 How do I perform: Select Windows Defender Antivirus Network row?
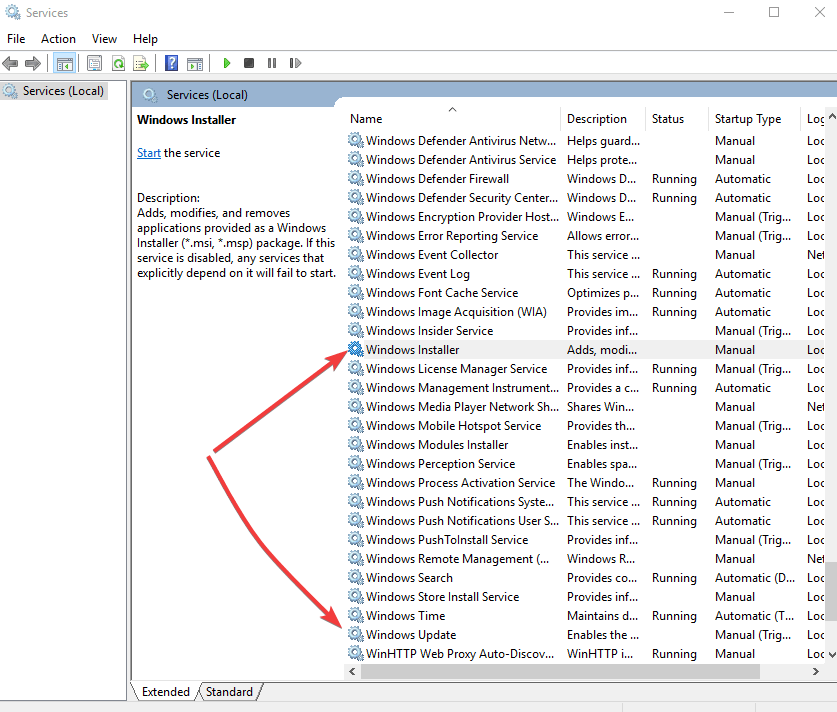[586, 140]
